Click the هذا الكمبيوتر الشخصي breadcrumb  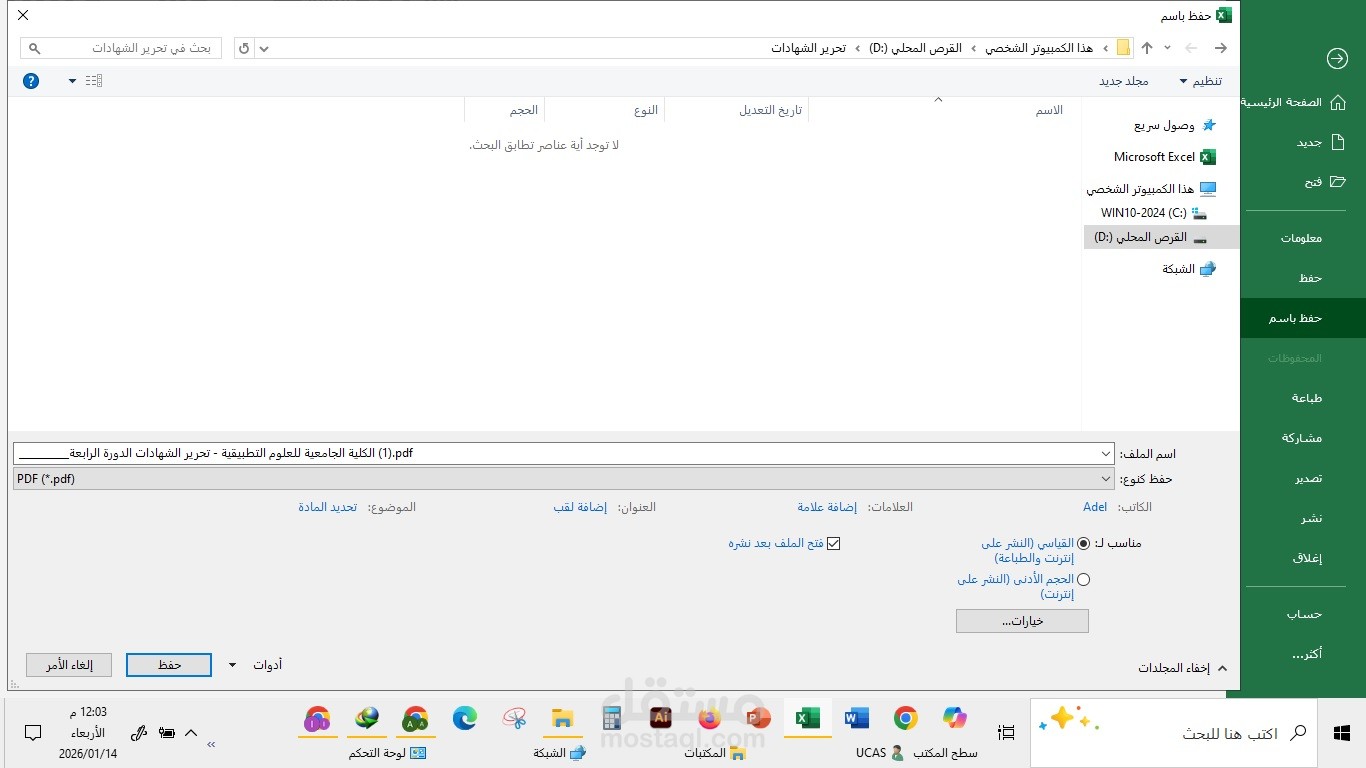coord(1039,48)
